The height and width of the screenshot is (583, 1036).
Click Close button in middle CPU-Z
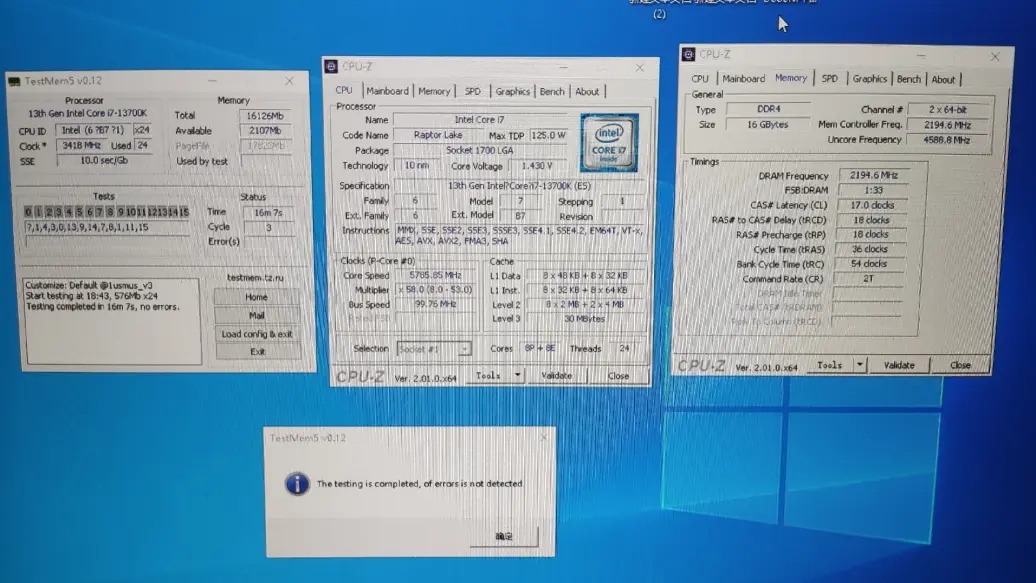coord(618,376)
